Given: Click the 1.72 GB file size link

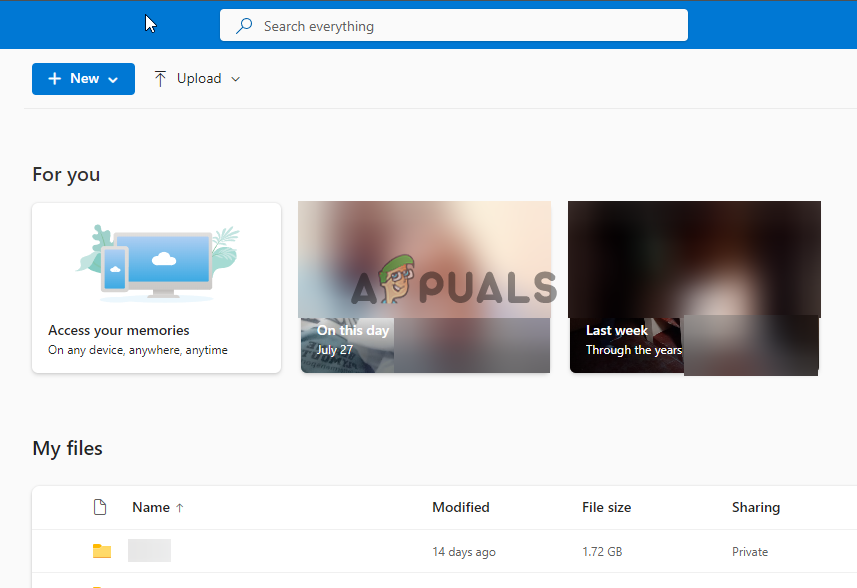Looking at the screenshot, I should [602, 551].
